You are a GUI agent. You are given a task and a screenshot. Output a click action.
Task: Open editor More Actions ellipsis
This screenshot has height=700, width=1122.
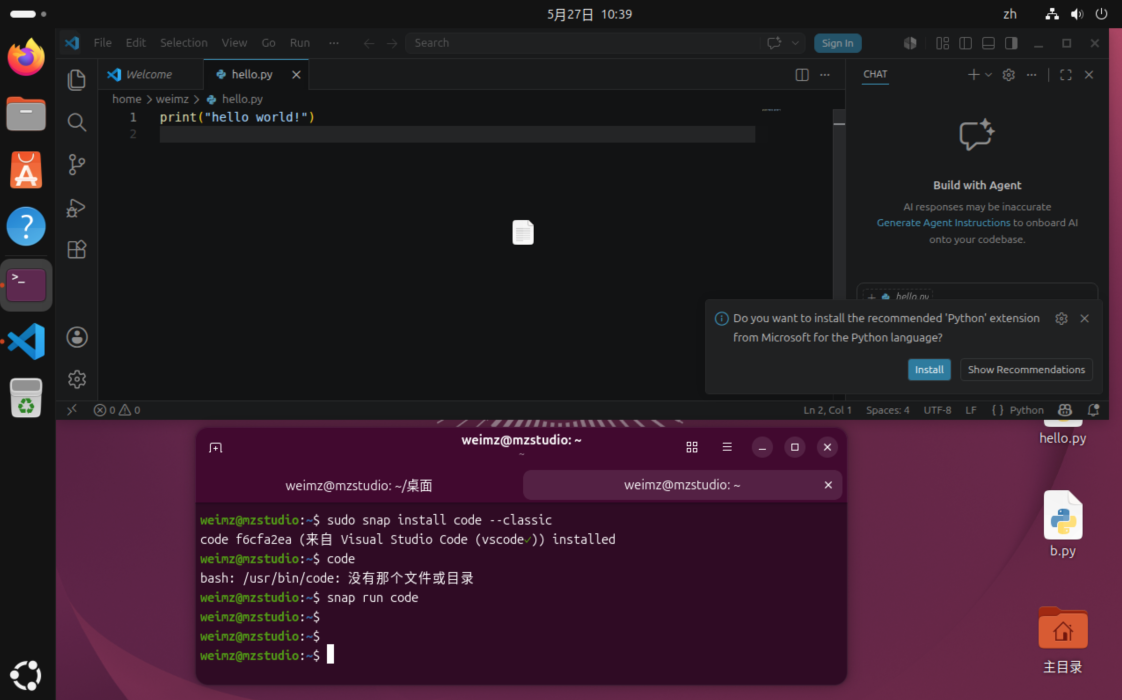click(x=825, y=74)
